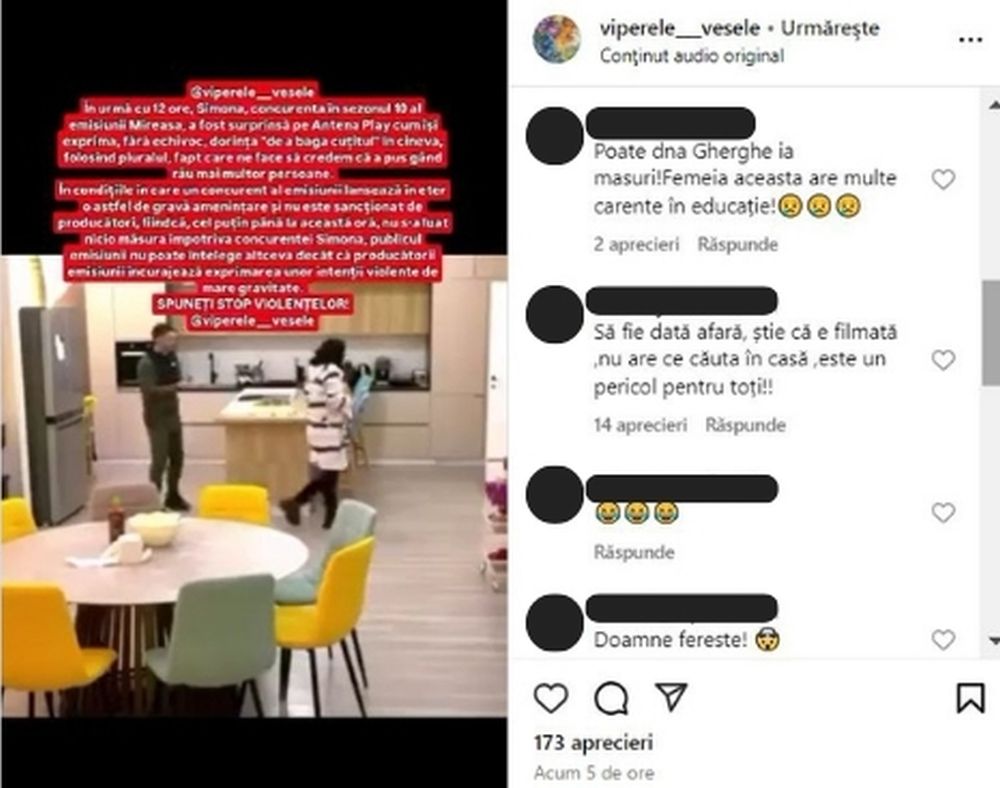
Task: Open comment bubble icon below the comments
Action: pos(611,698)
